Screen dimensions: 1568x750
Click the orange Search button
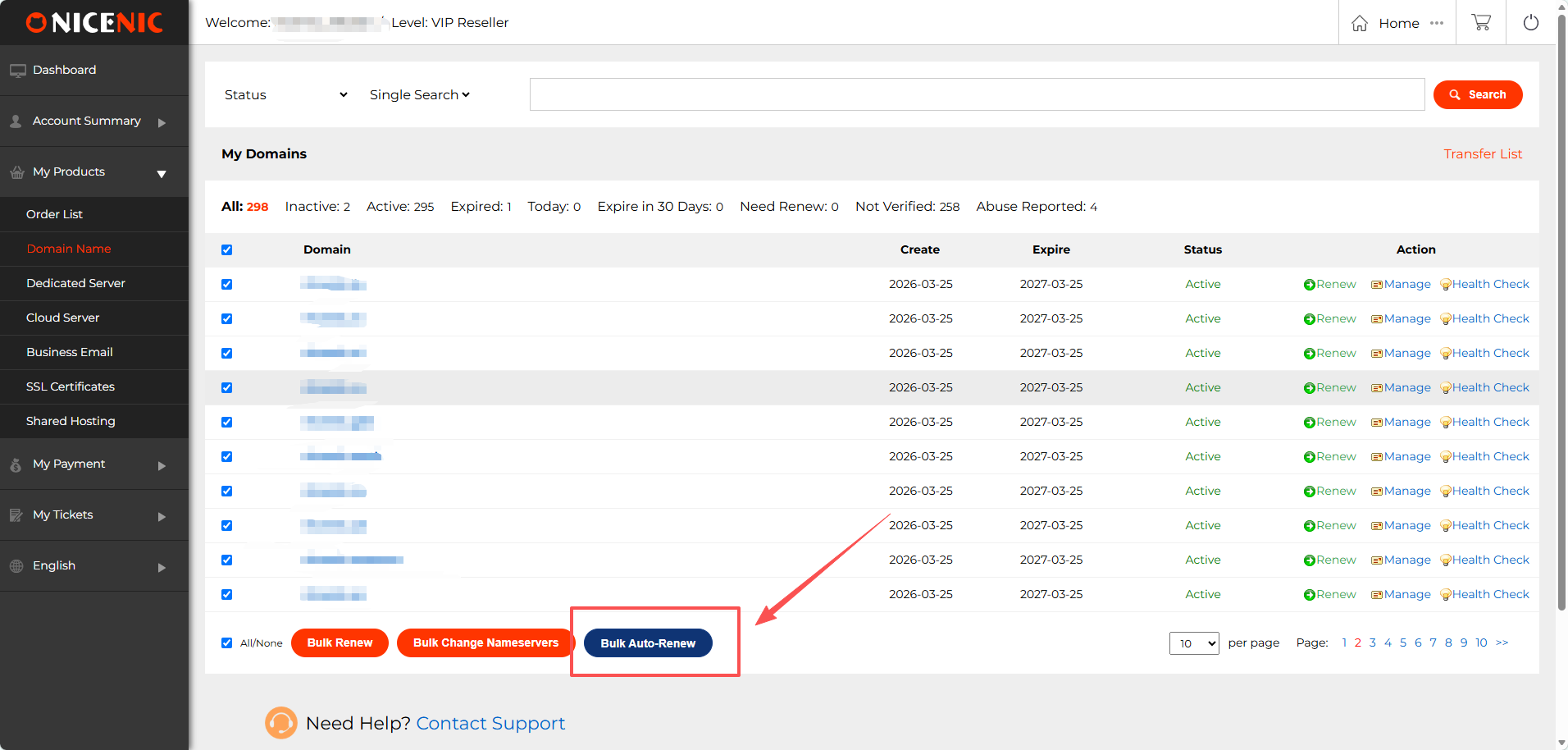tap(1478, 94)
